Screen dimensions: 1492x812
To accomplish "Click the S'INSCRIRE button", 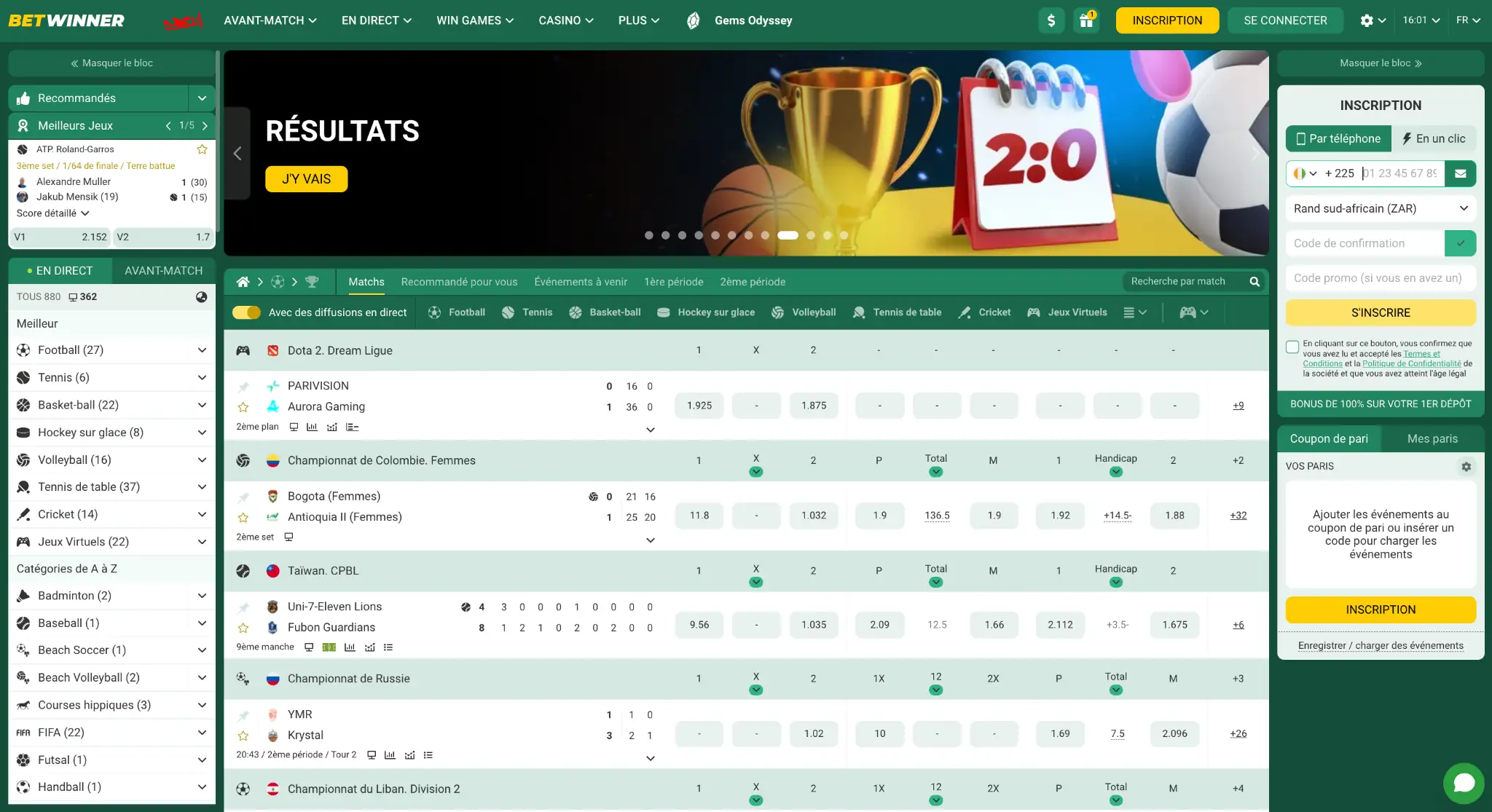I will 1380,312.
